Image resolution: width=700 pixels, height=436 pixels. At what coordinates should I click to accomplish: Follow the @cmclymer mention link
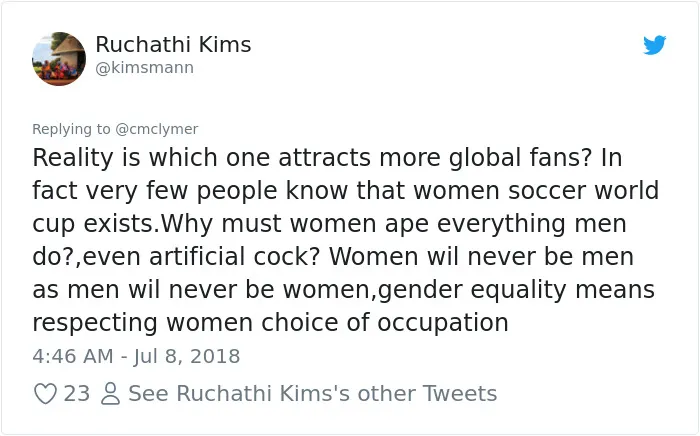pos(157,129)
